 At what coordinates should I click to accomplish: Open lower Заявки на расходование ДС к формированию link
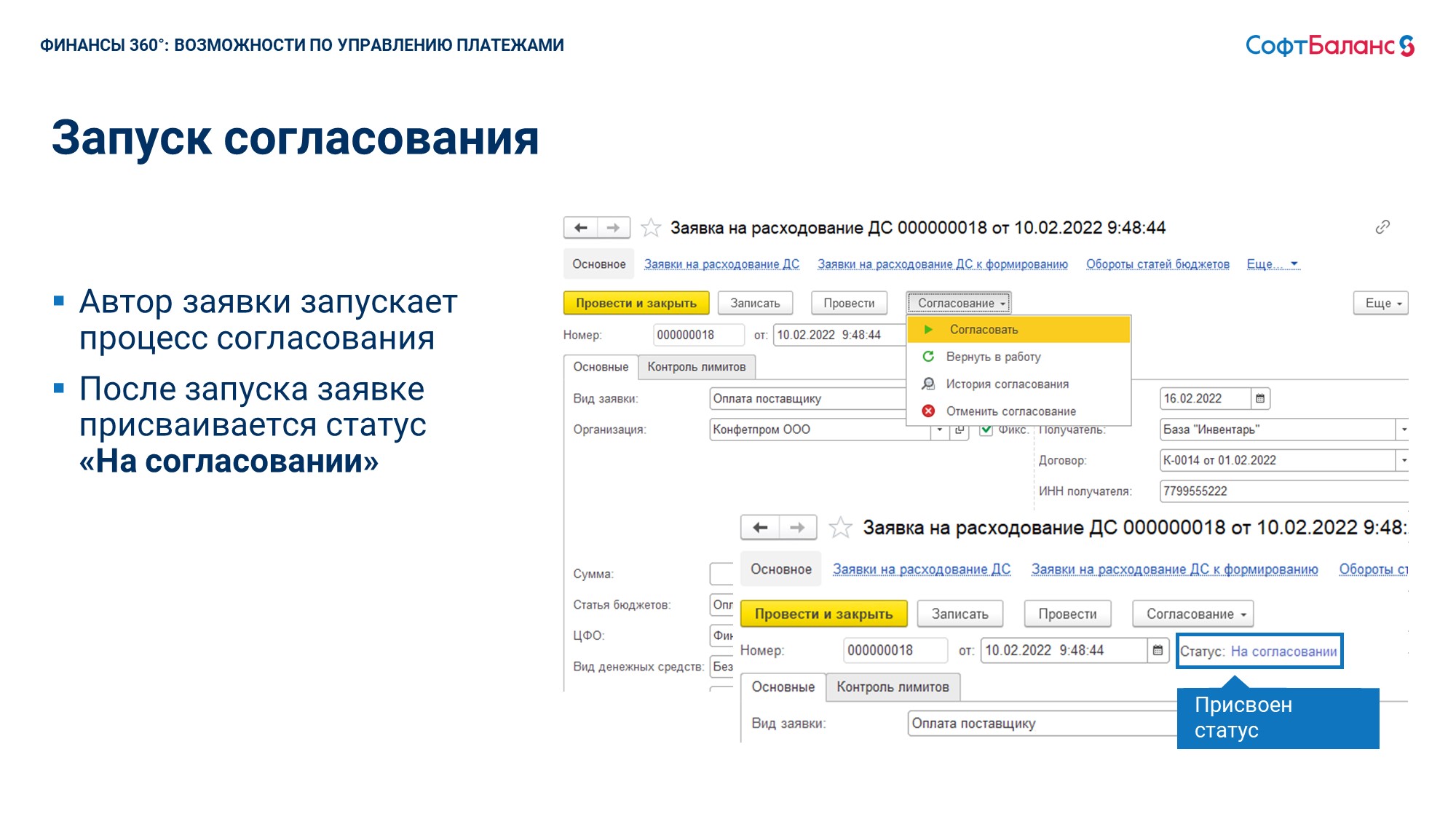pos(1174,569)
